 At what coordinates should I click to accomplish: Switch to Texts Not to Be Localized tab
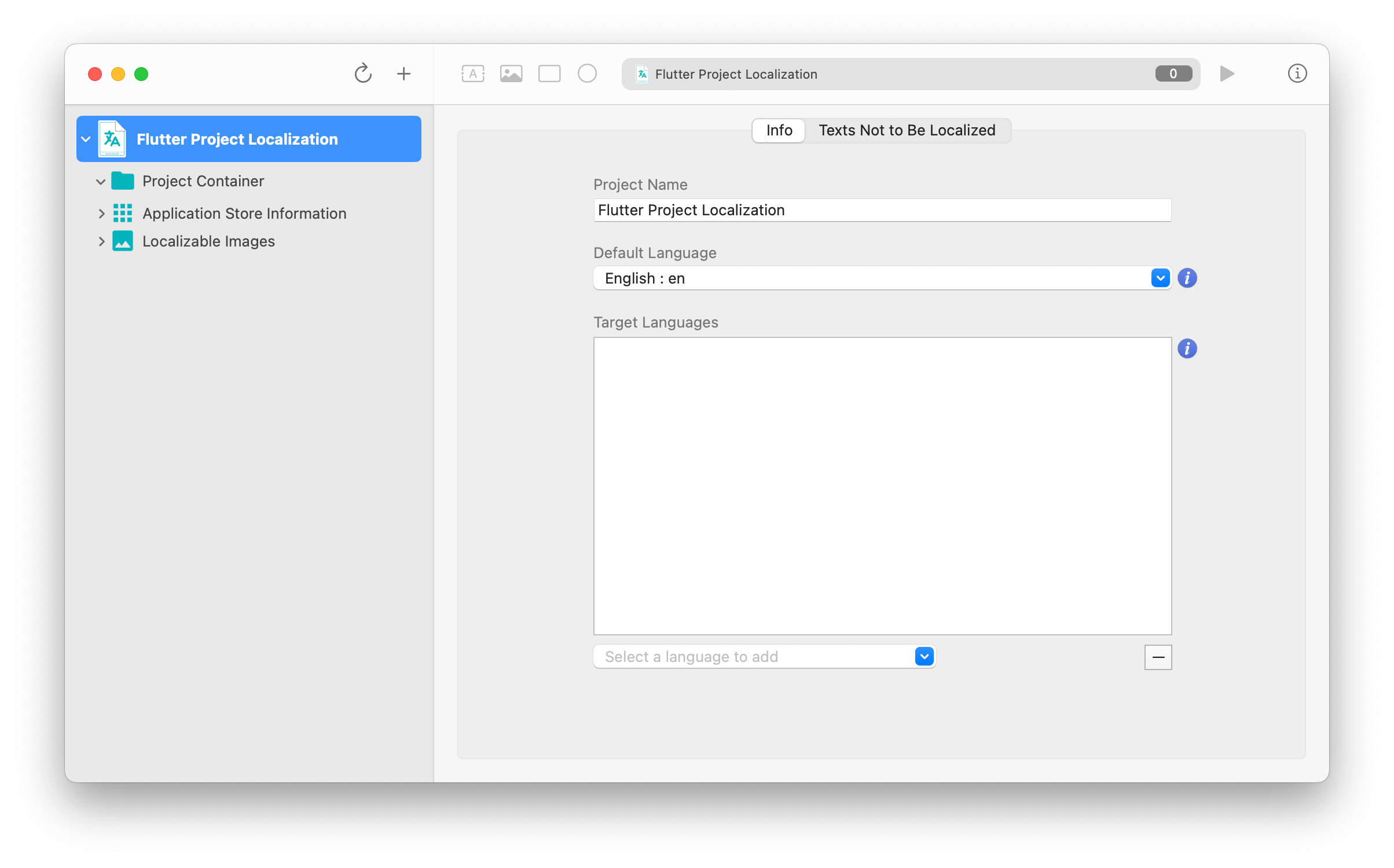click(907, 130)
